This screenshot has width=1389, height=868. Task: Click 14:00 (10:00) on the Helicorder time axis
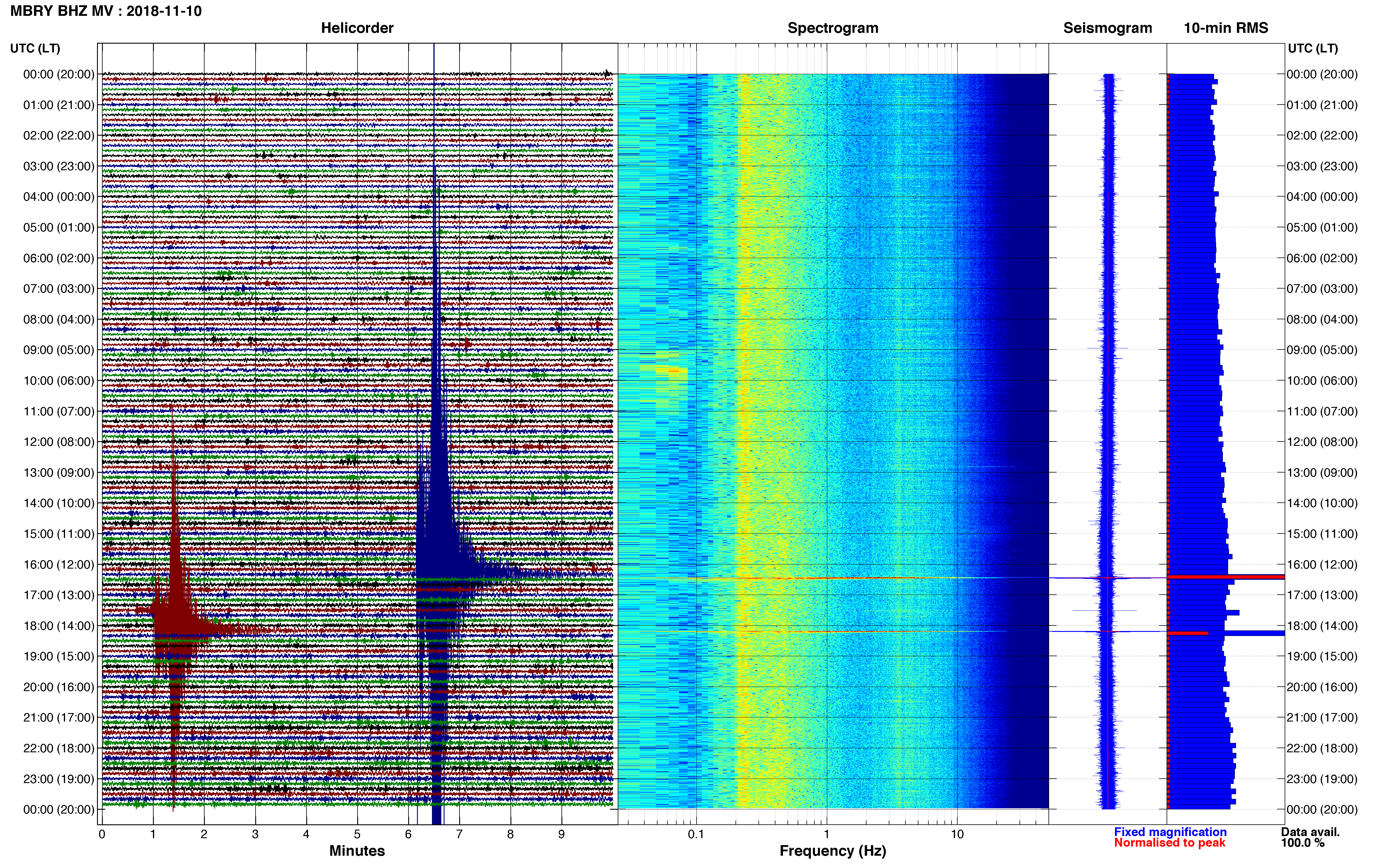click(59, 504)
